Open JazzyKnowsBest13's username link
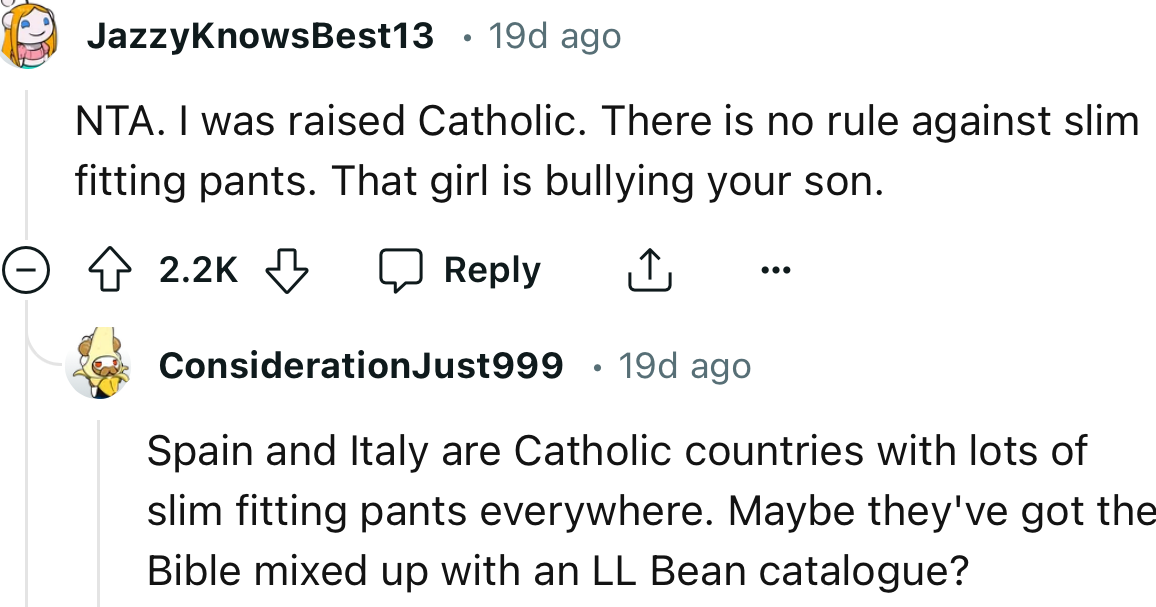Viewport: 1156px width, 607px height. 261,36
